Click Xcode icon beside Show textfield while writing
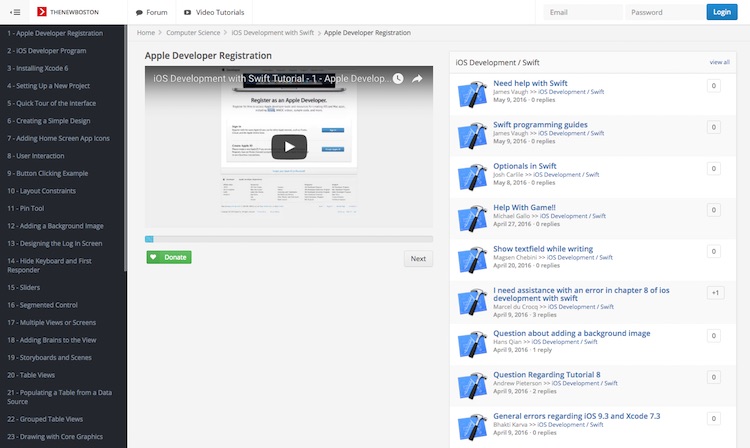 click(472, 260)
